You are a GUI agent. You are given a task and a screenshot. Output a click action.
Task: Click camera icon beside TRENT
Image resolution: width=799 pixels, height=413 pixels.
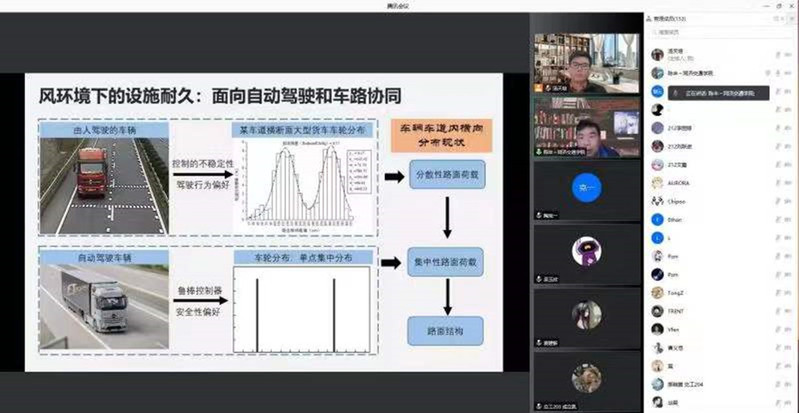click(x=789, y=310)
